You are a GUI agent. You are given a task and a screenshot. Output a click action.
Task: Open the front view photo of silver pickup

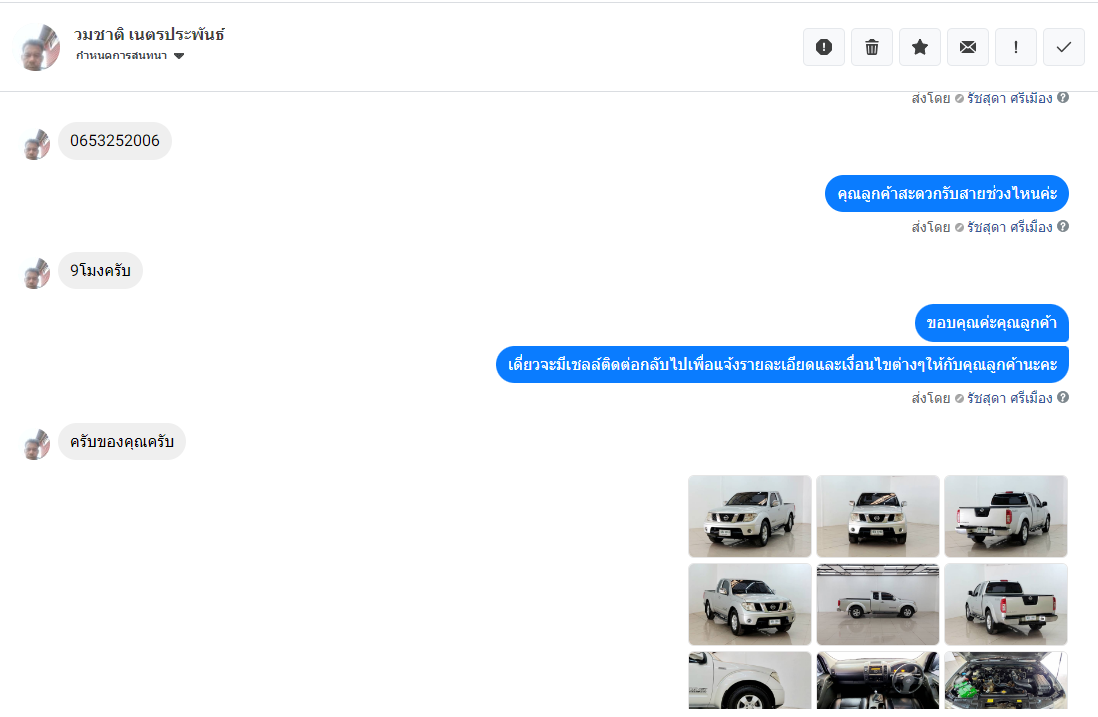tap(878, 516)
